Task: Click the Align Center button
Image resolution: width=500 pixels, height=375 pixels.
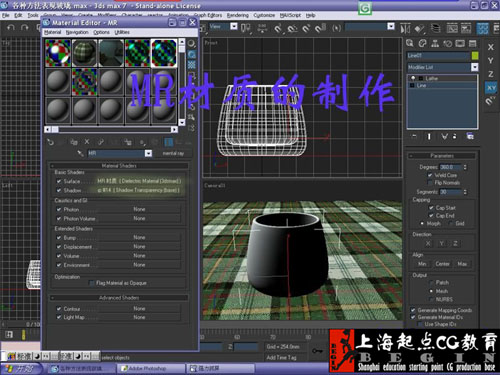Action: click(x=442, y=264)
